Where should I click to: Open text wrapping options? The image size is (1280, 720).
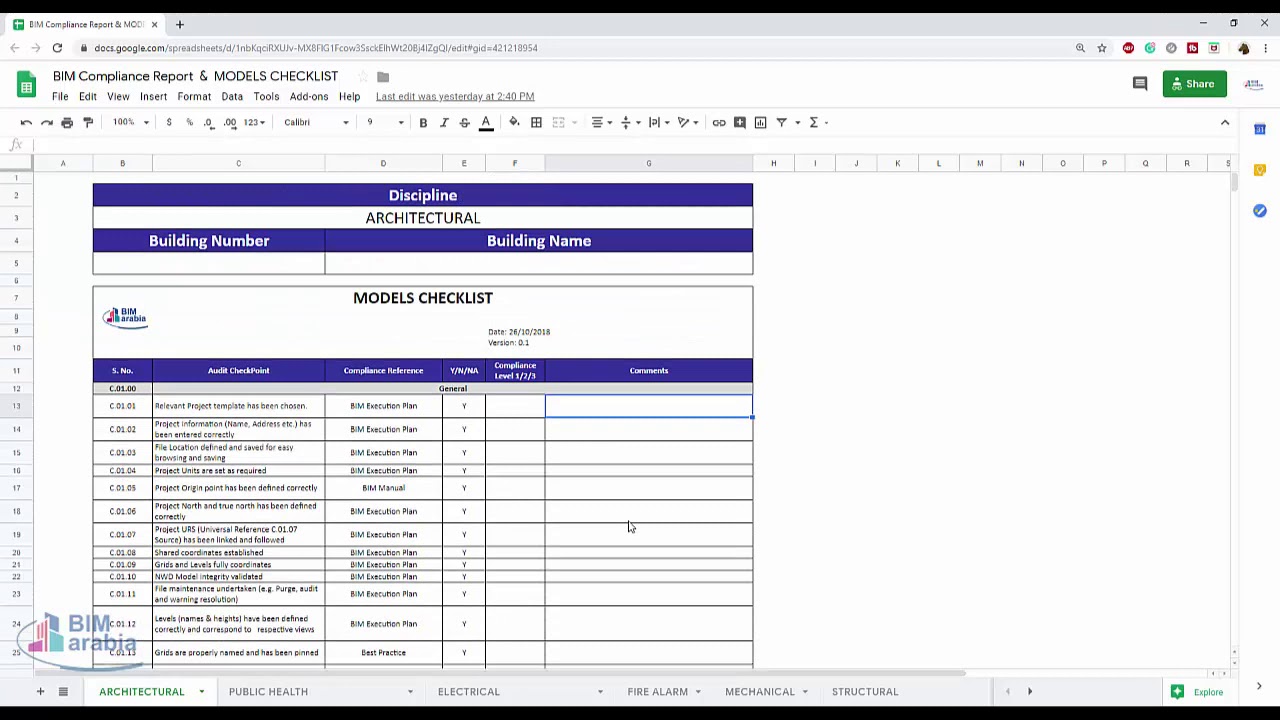pos(658,122)
